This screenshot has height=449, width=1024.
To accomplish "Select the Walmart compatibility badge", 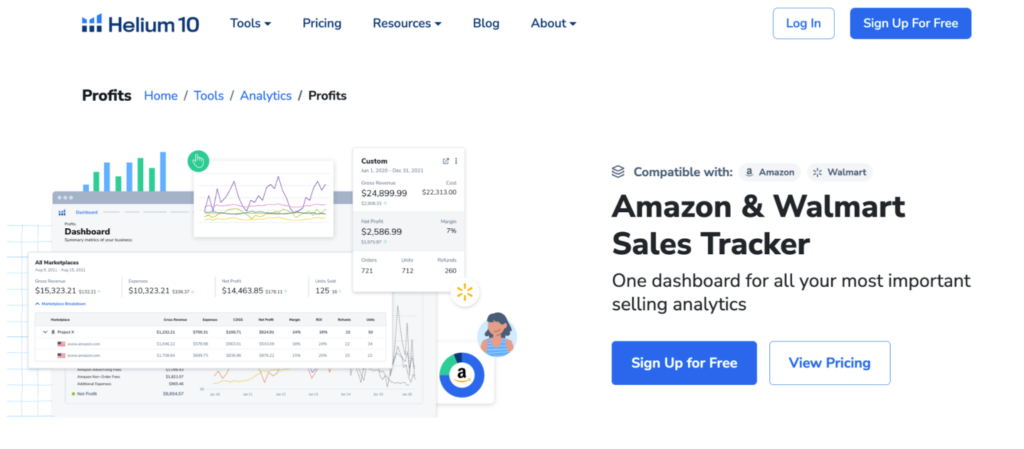I will coord(840,172).
